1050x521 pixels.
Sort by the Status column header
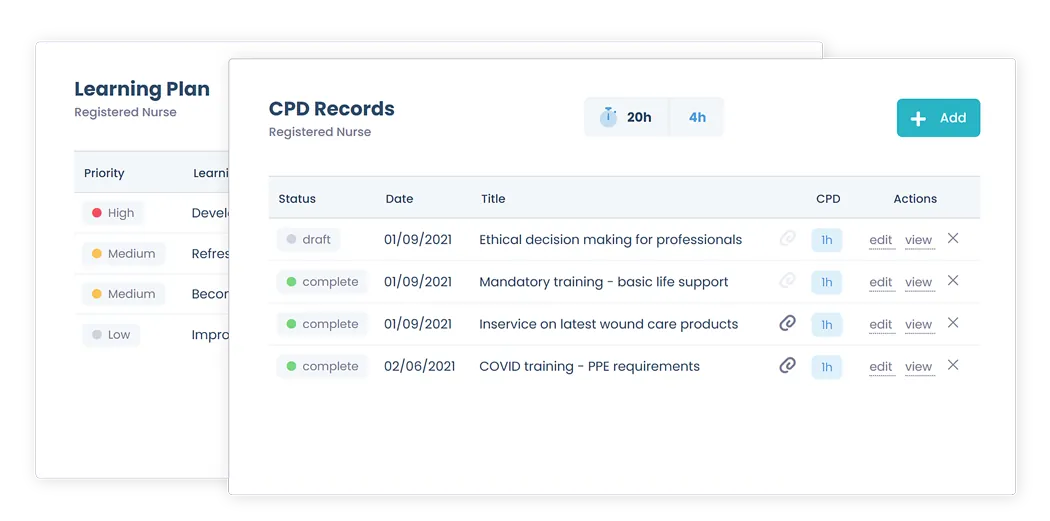point(297,199)
